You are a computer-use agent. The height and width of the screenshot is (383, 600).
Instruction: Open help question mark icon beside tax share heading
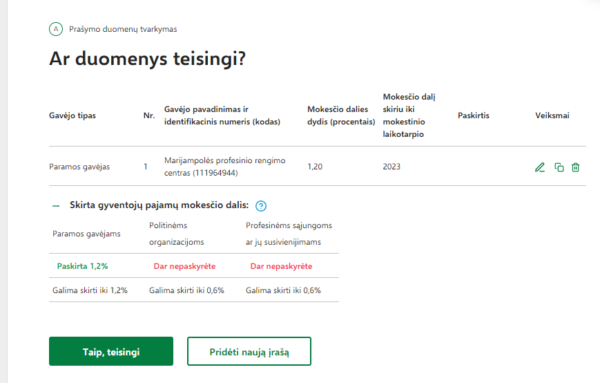(261, 206)
